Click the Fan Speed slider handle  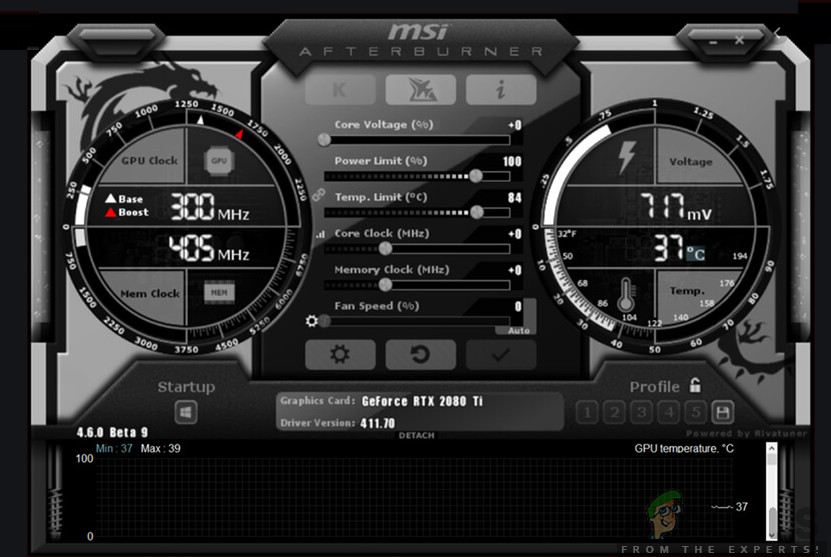[x=324, y=321]
